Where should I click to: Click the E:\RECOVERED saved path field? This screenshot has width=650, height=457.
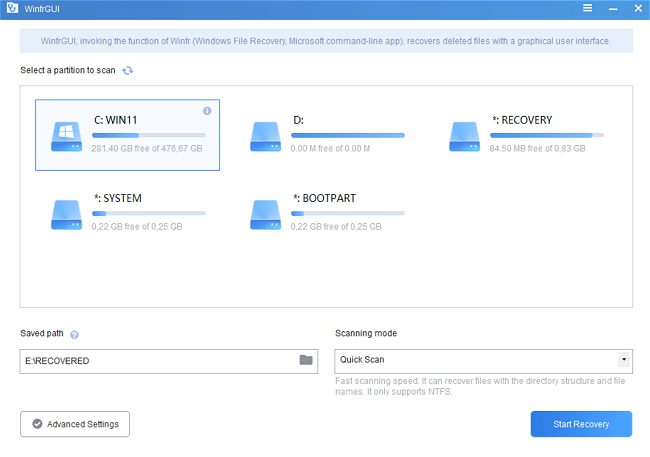(x=169, y=361)
